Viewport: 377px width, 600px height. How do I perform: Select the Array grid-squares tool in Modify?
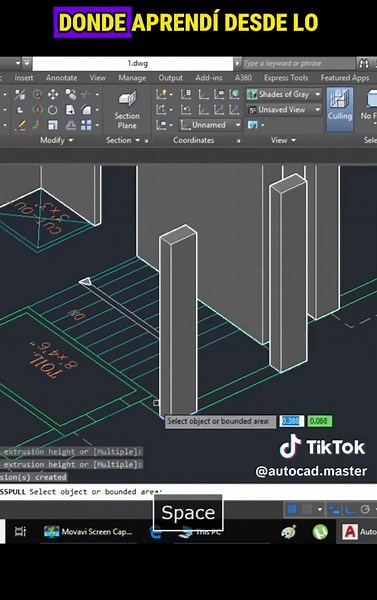point(86,125)
